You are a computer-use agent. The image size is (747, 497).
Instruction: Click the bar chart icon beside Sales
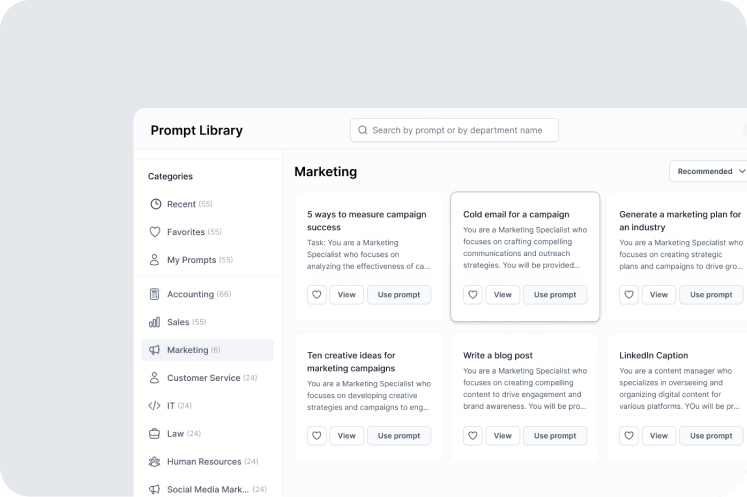(x=155, y=322)
